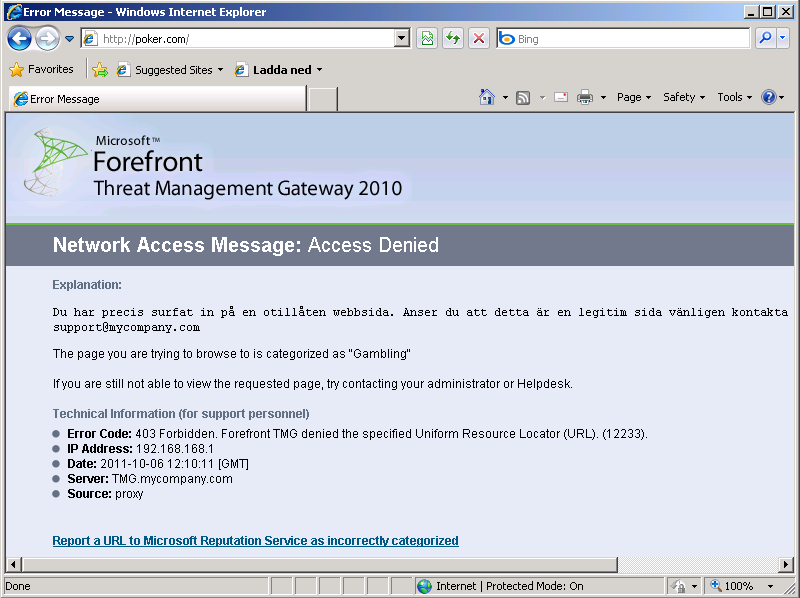
Task: Open the Home page icon
Action: coord(487,97)
